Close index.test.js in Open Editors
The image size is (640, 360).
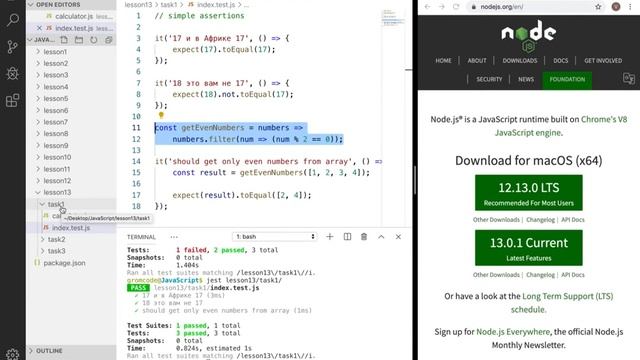[39, 28]
